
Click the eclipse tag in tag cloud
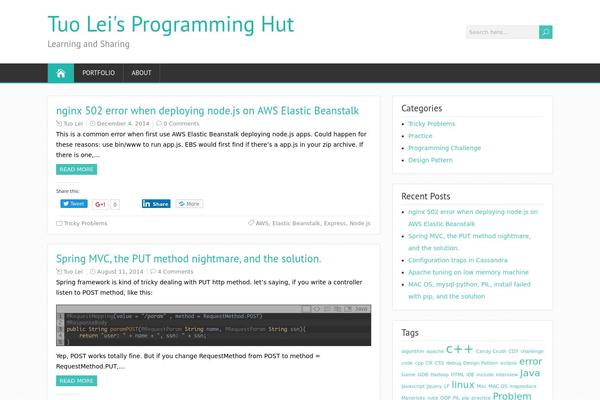[x=508, y=363]
